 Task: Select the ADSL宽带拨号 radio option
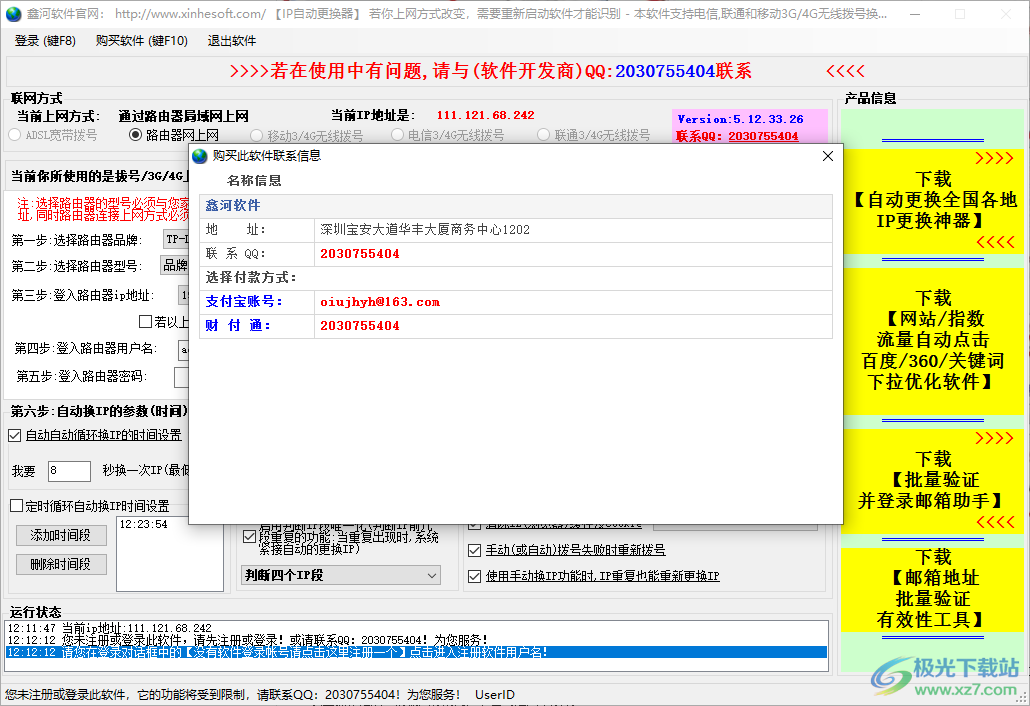pos(53,135)
